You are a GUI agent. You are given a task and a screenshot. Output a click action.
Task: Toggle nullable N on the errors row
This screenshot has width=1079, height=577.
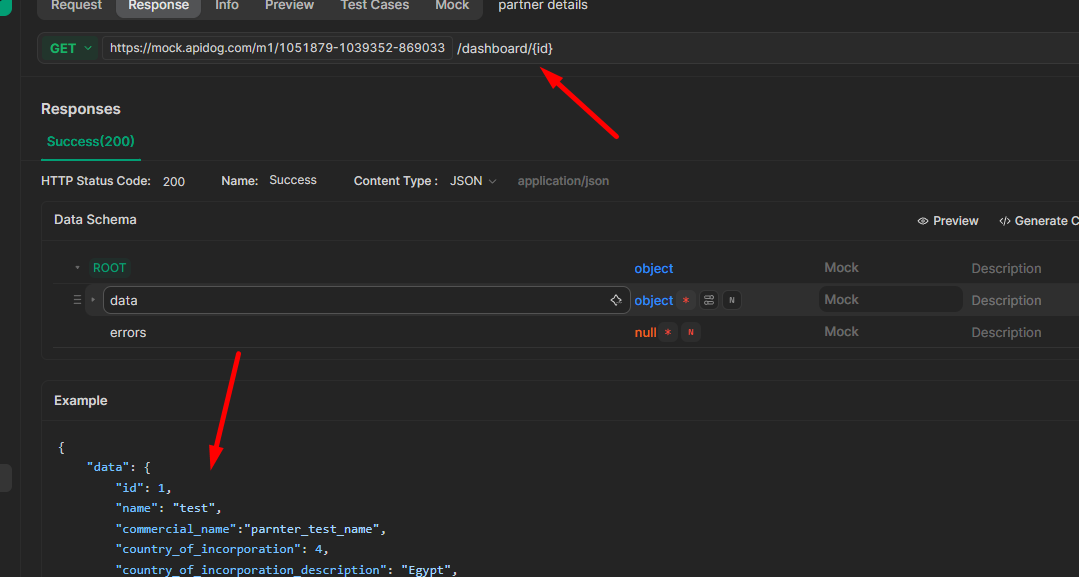coord(691,333)
